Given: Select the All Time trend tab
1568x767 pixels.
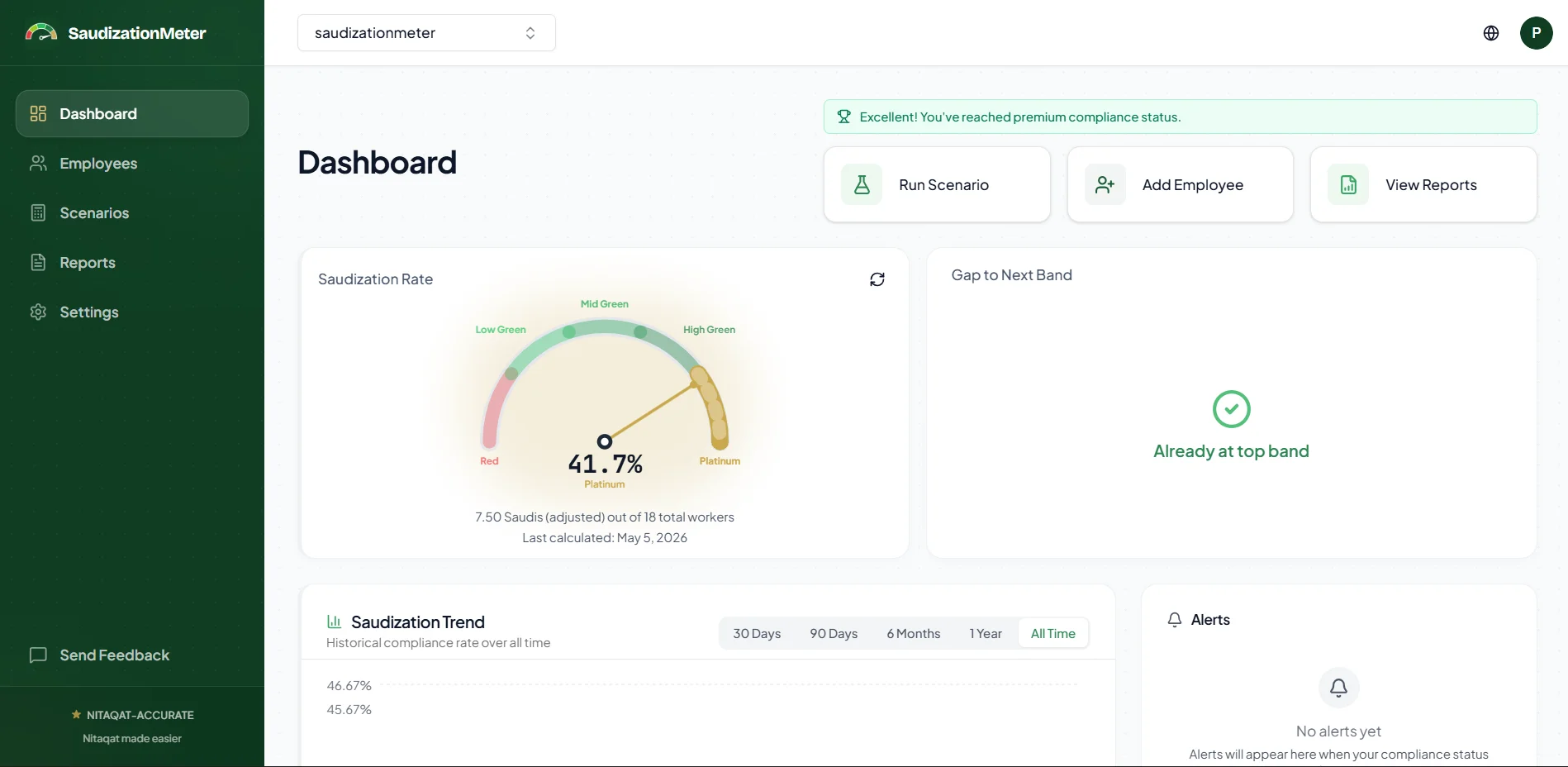Looking at the screenshot, I should pos(1053,633).
